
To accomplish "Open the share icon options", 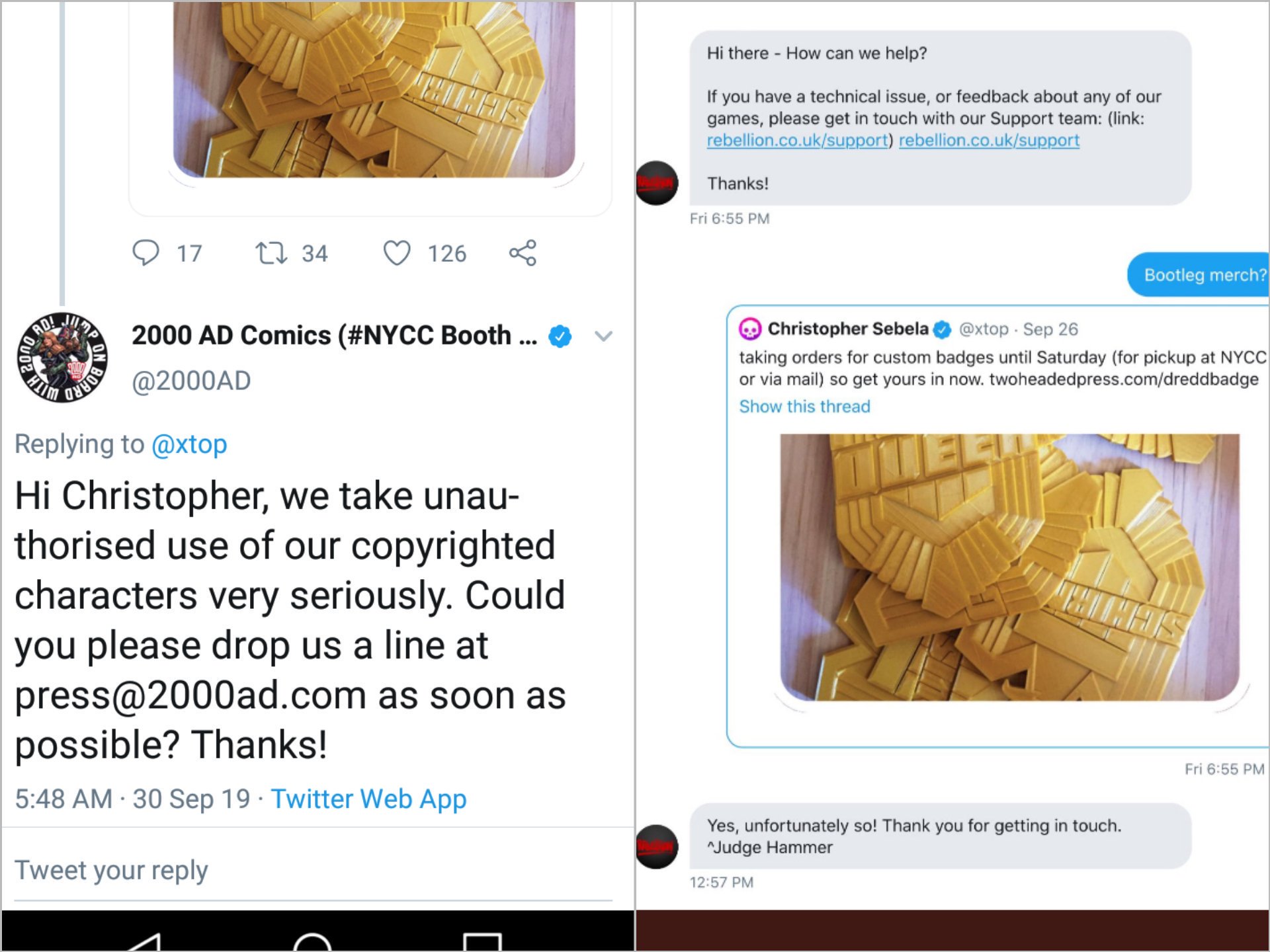I will point(523,253).
